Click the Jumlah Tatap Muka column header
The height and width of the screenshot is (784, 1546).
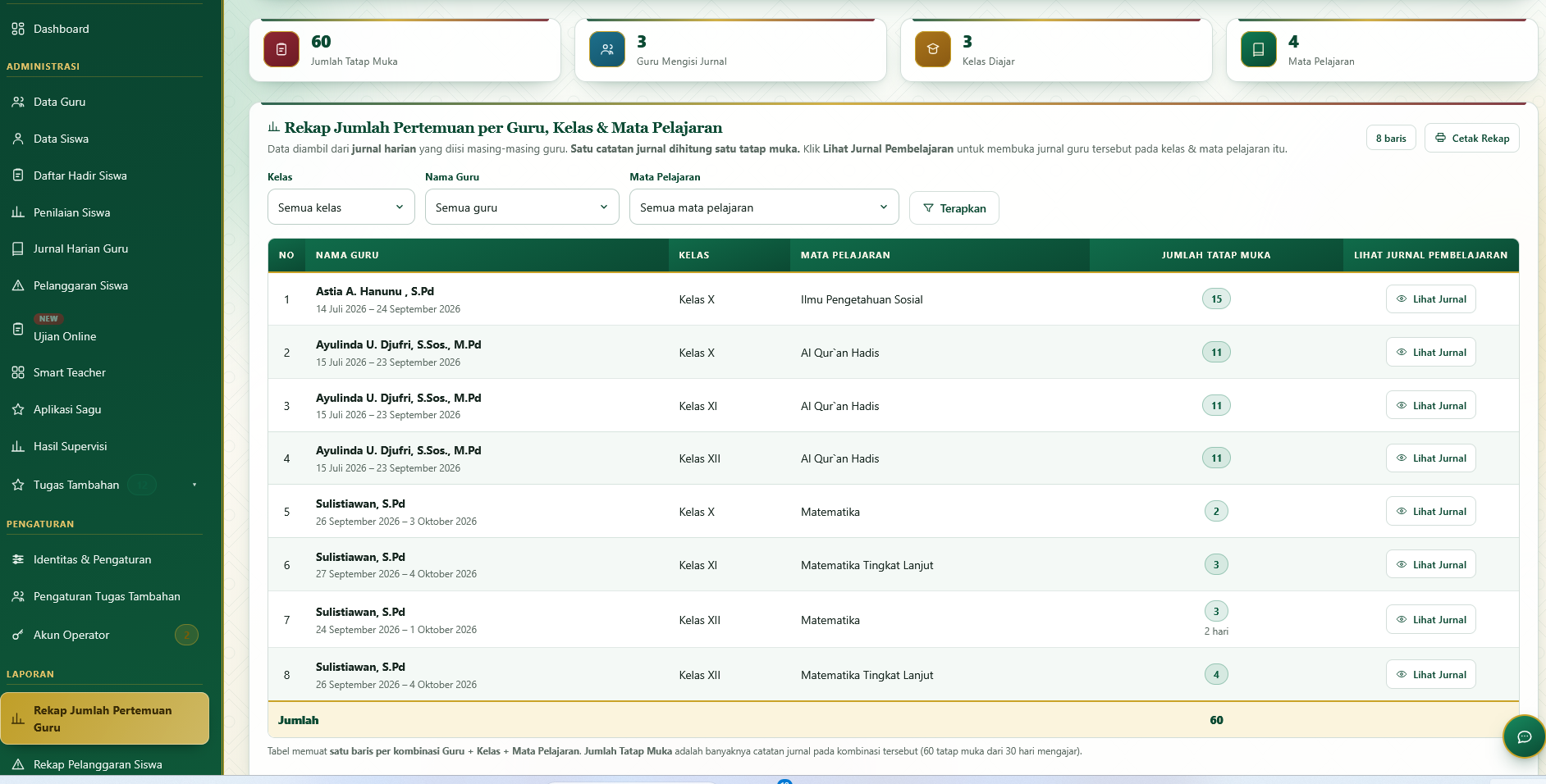[x=1216, y=255]
